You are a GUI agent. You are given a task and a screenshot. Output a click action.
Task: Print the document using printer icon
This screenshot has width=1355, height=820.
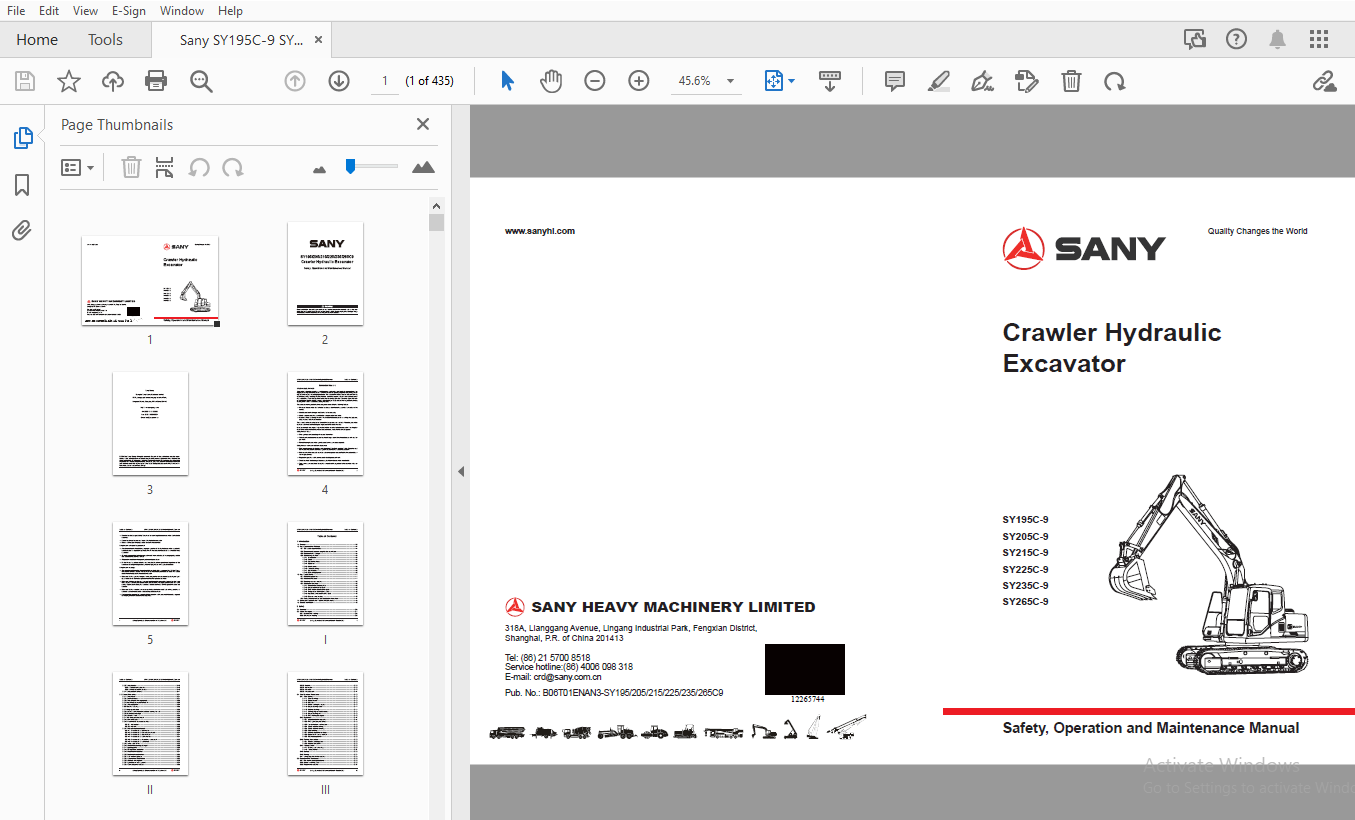coord(156,81)
